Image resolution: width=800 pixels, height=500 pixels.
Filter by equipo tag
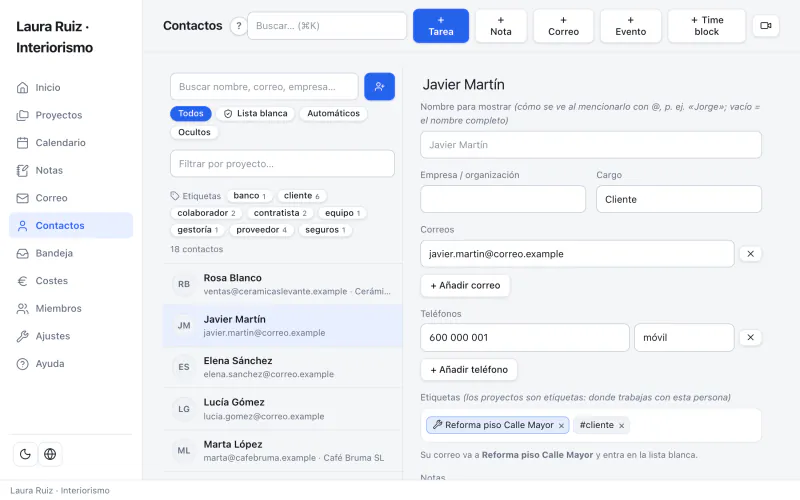(x=342, y=213)
